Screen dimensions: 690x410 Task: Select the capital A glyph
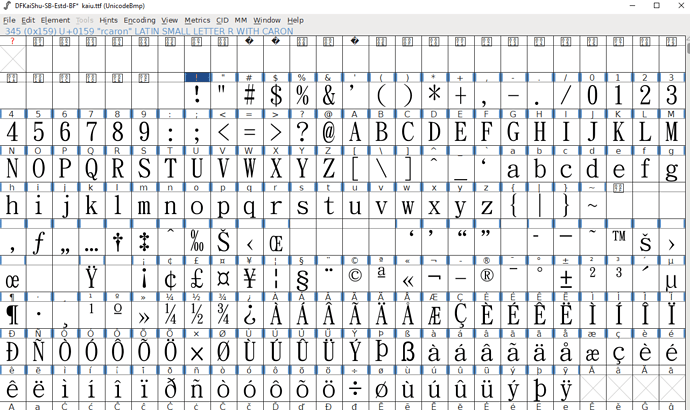[356, 132]
